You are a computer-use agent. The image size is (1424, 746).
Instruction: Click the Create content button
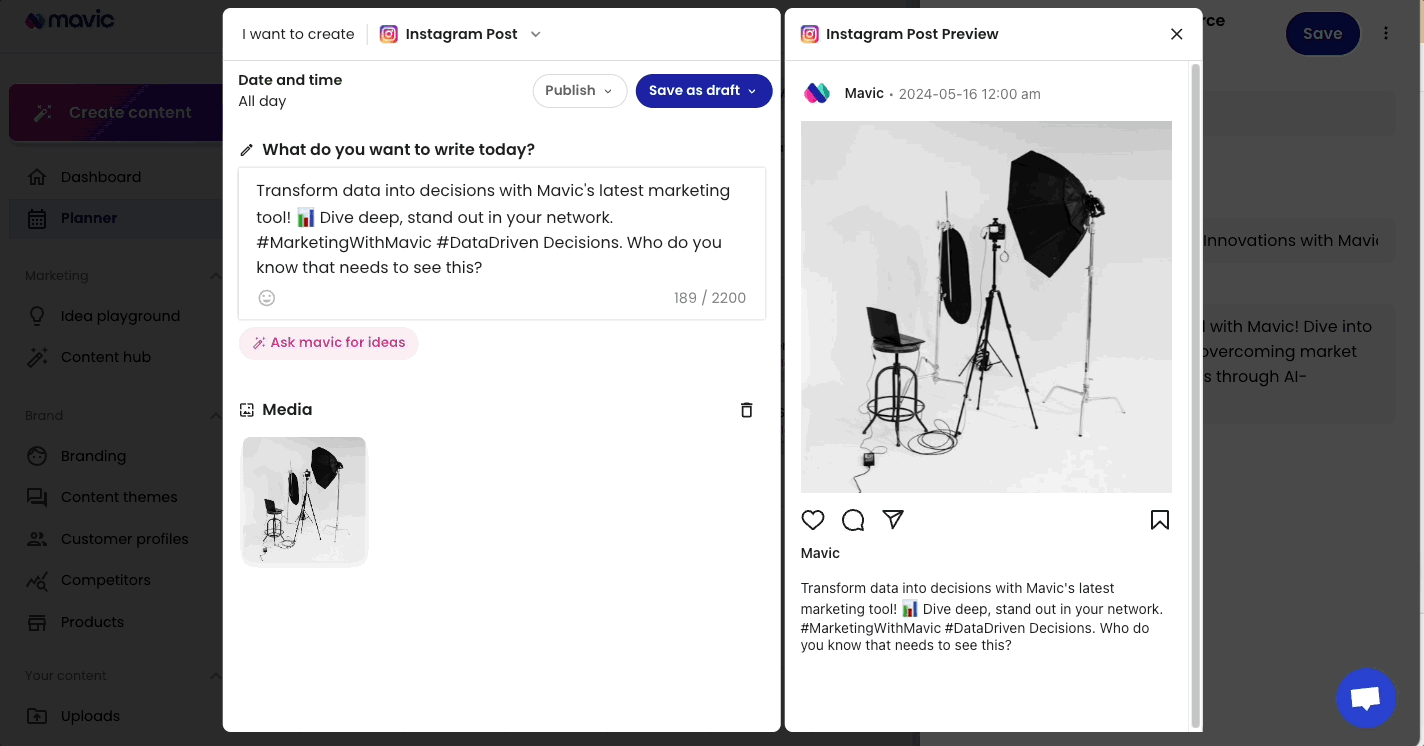(116, 113)
